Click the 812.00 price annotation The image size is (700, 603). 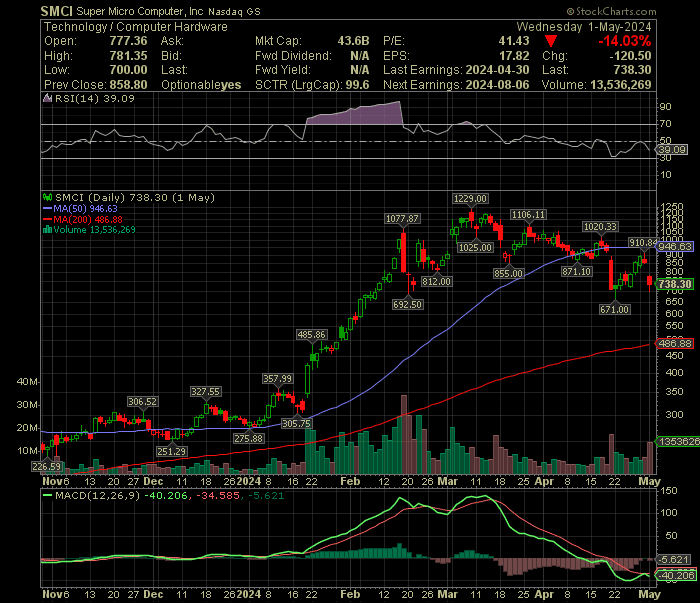click(436, 282)
